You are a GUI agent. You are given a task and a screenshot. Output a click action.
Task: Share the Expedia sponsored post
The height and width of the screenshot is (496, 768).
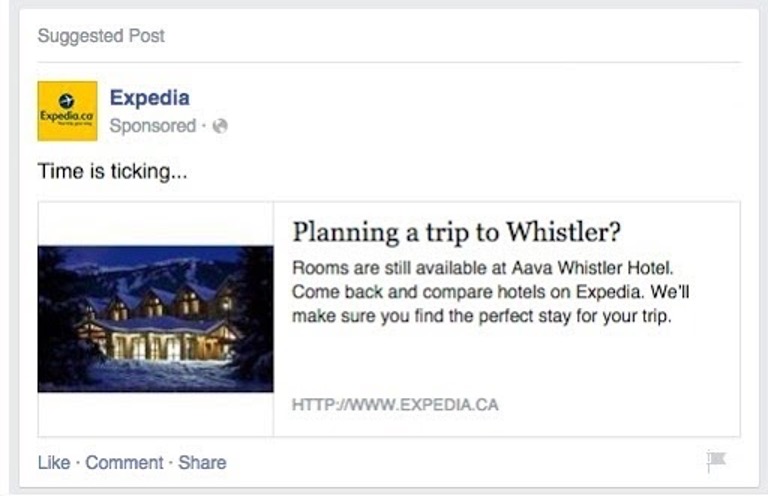coord(202,462)
